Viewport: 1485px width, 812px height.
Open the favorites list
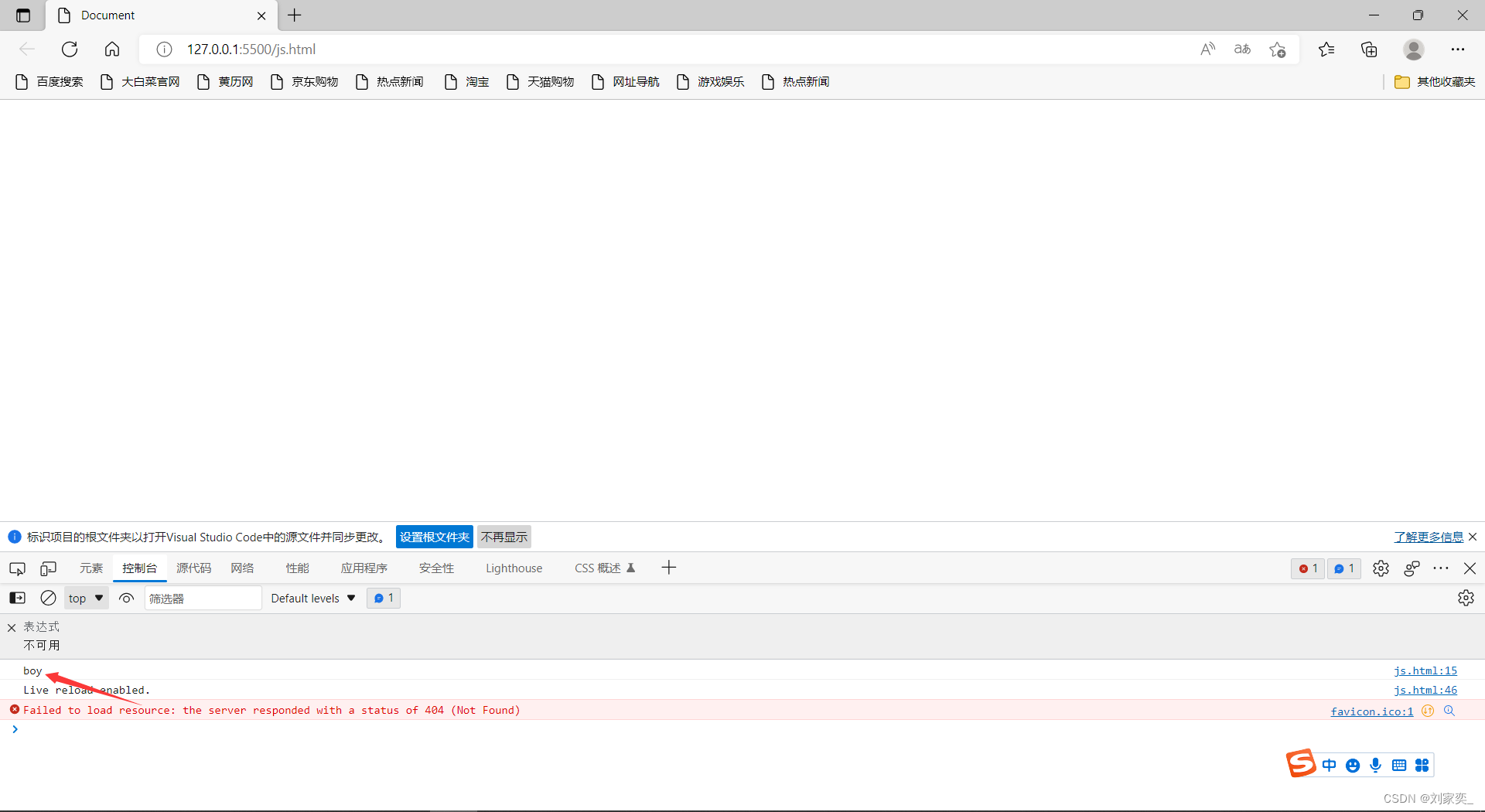point(1326,49)
